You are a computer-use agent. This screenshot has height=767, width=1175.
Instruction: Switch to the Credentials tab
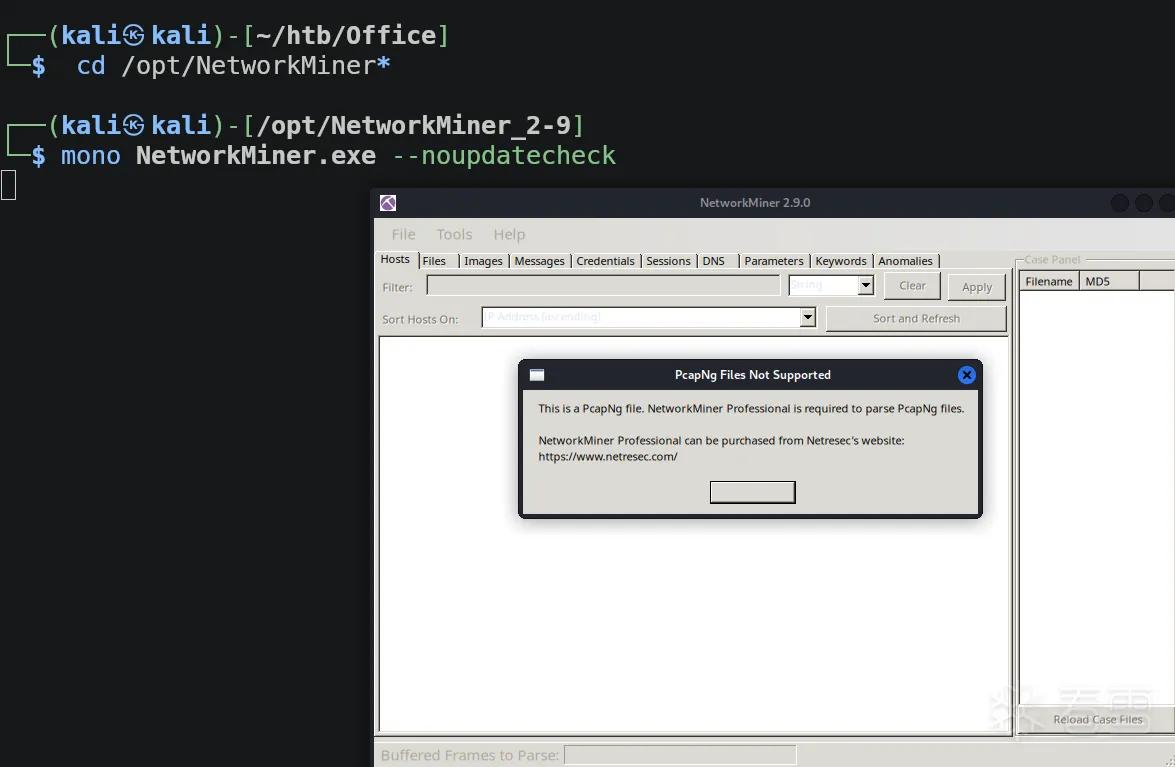605,261
